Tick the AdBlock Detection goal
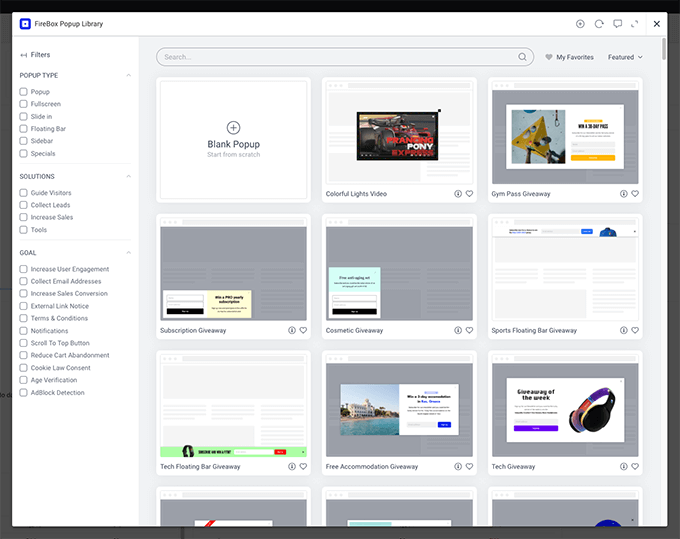 23,393
